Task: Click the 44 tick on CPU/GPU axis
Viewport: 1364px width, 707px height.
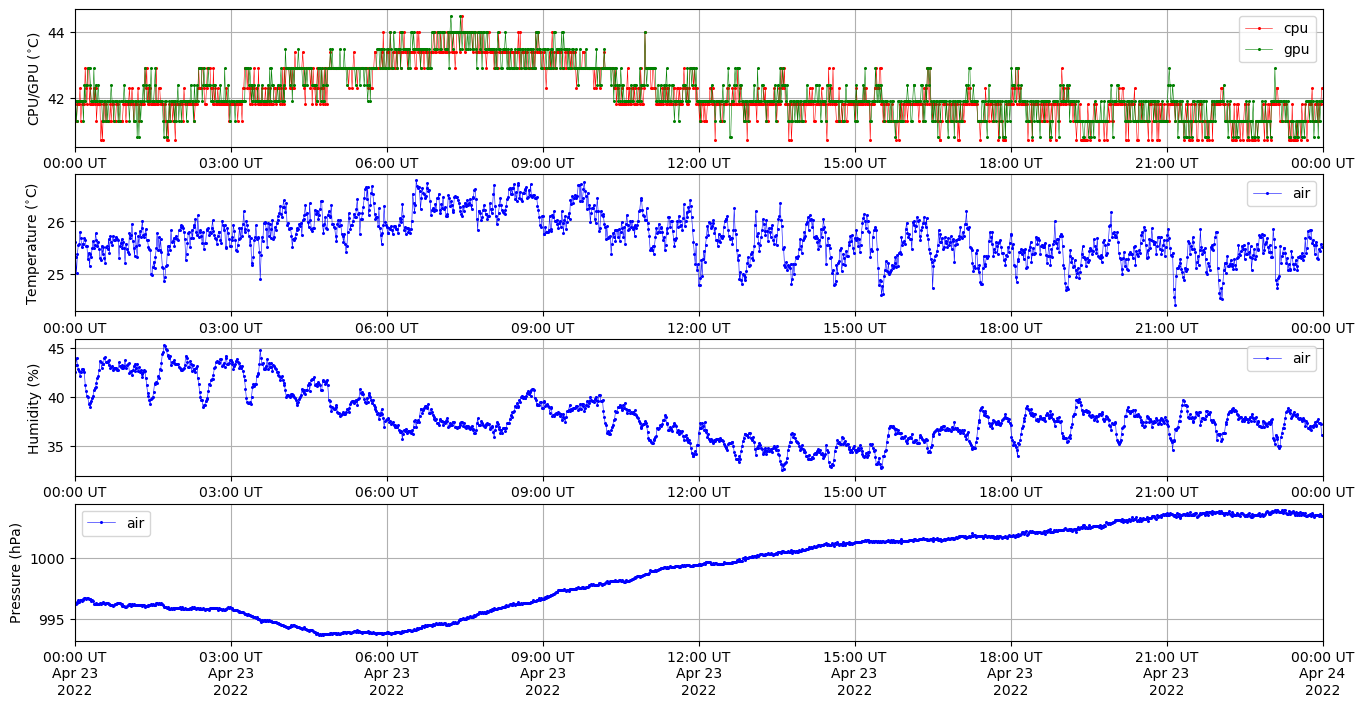Action: [x=55, y=33]
